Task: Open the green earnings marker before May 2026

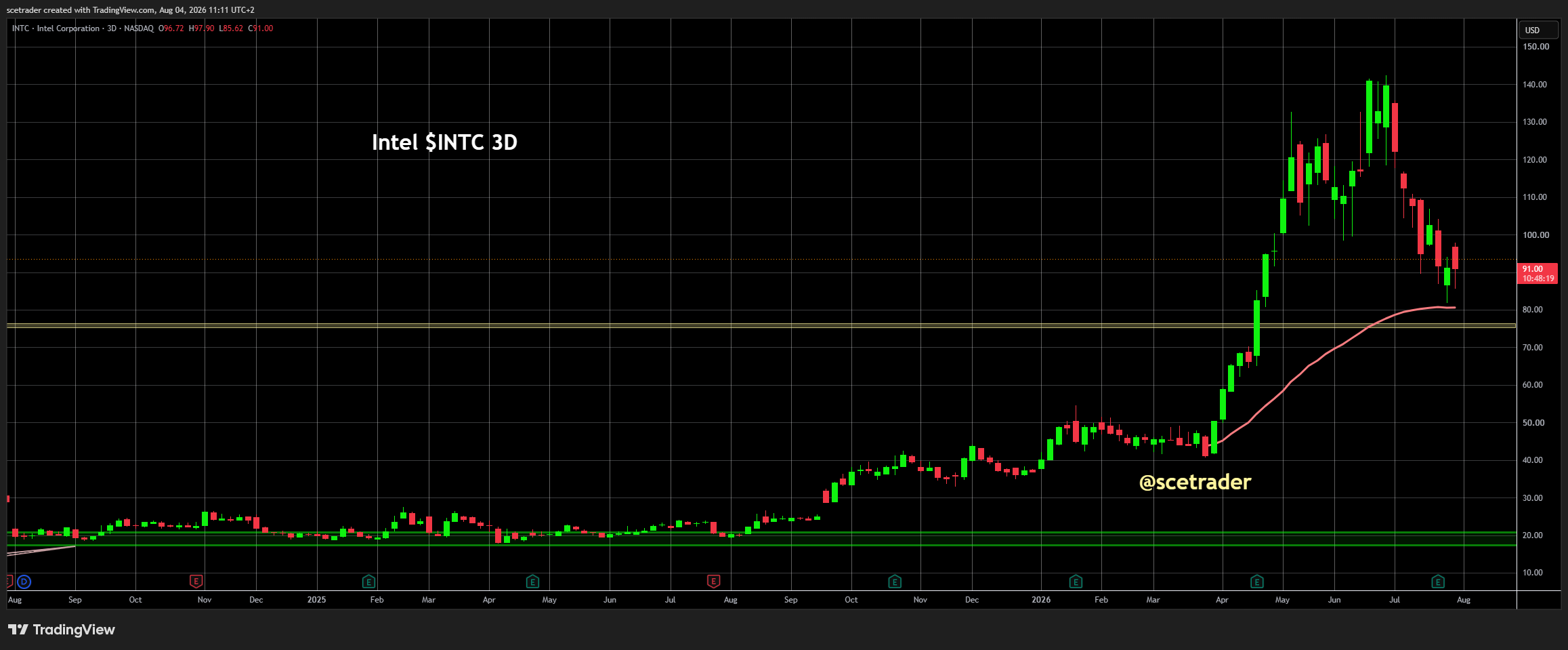Action: (1257, 582)
